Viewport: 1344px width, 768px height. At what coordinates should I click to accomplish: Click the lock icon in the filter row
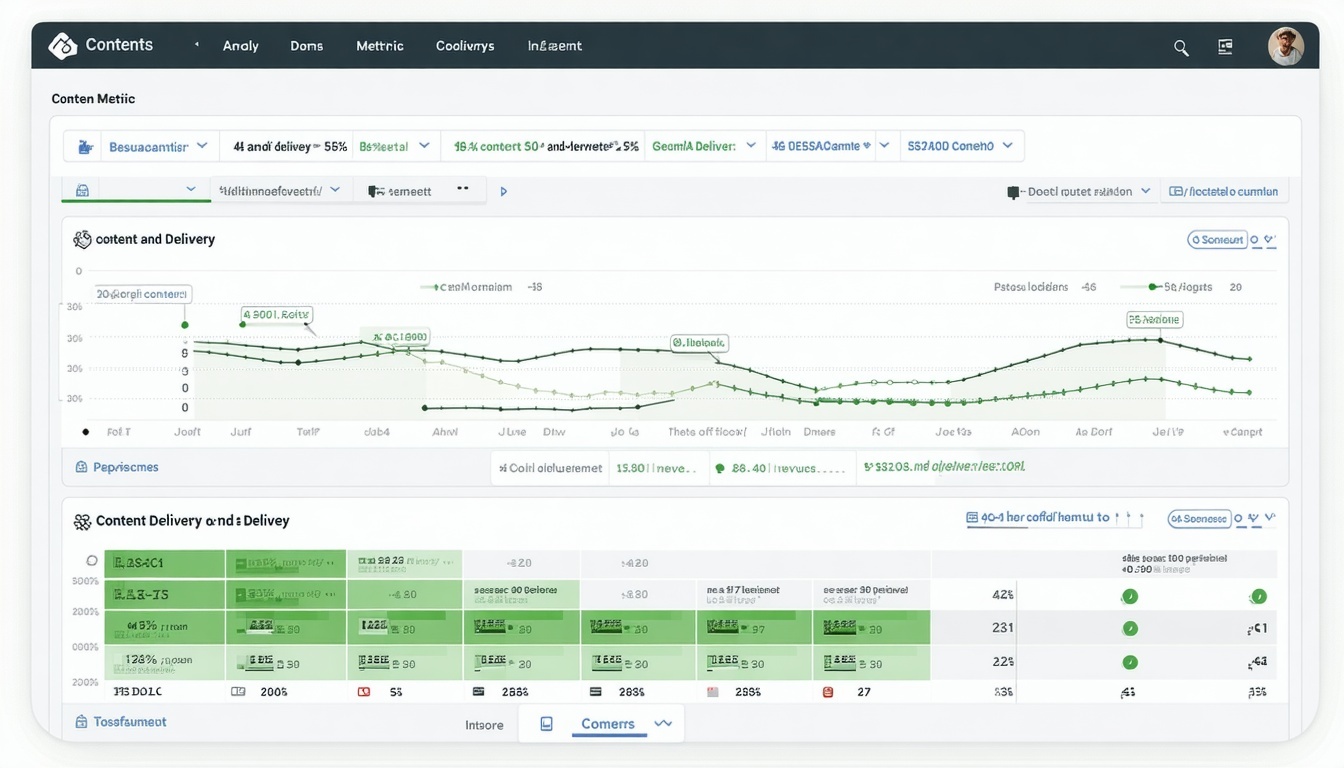pos(81,189)
